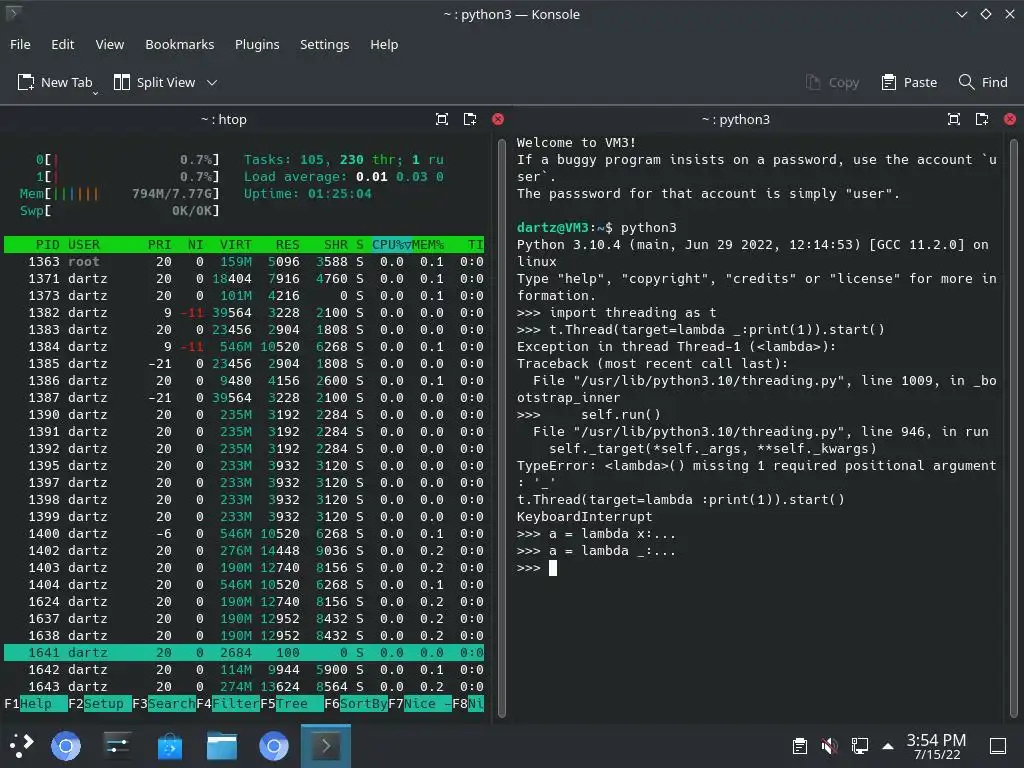1024x768 pixels.
Task: Click the htop F3 Search button
Action: (x=164, y=703)
